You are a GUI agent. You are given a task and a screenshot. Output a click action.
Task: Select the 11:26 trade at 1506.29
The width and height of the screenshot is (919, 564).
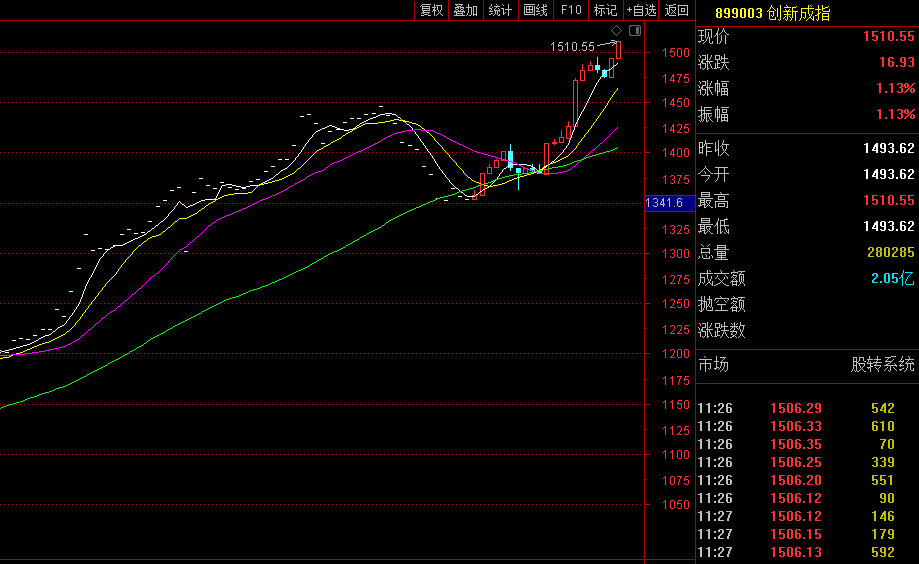click(x=805, y=408)
